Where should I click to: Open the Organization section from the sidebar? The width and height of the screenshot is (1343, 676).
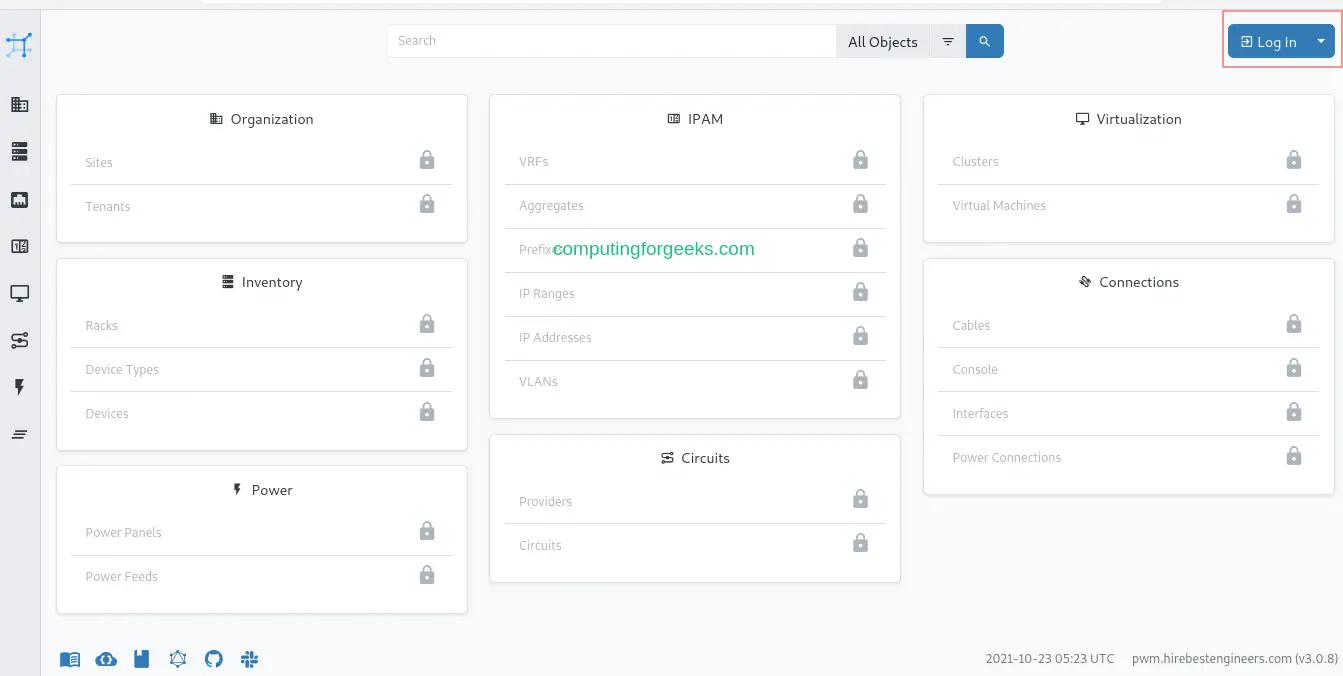[19, 104]
